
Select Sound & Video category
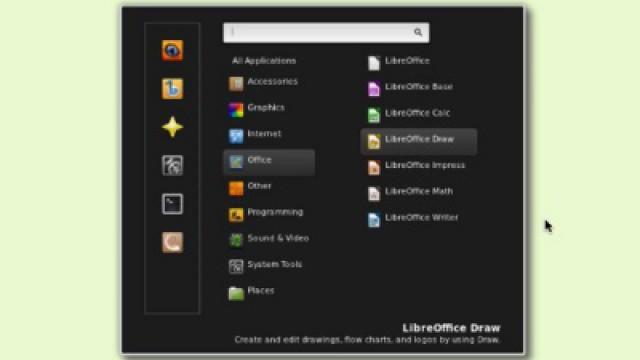[269, 240]
